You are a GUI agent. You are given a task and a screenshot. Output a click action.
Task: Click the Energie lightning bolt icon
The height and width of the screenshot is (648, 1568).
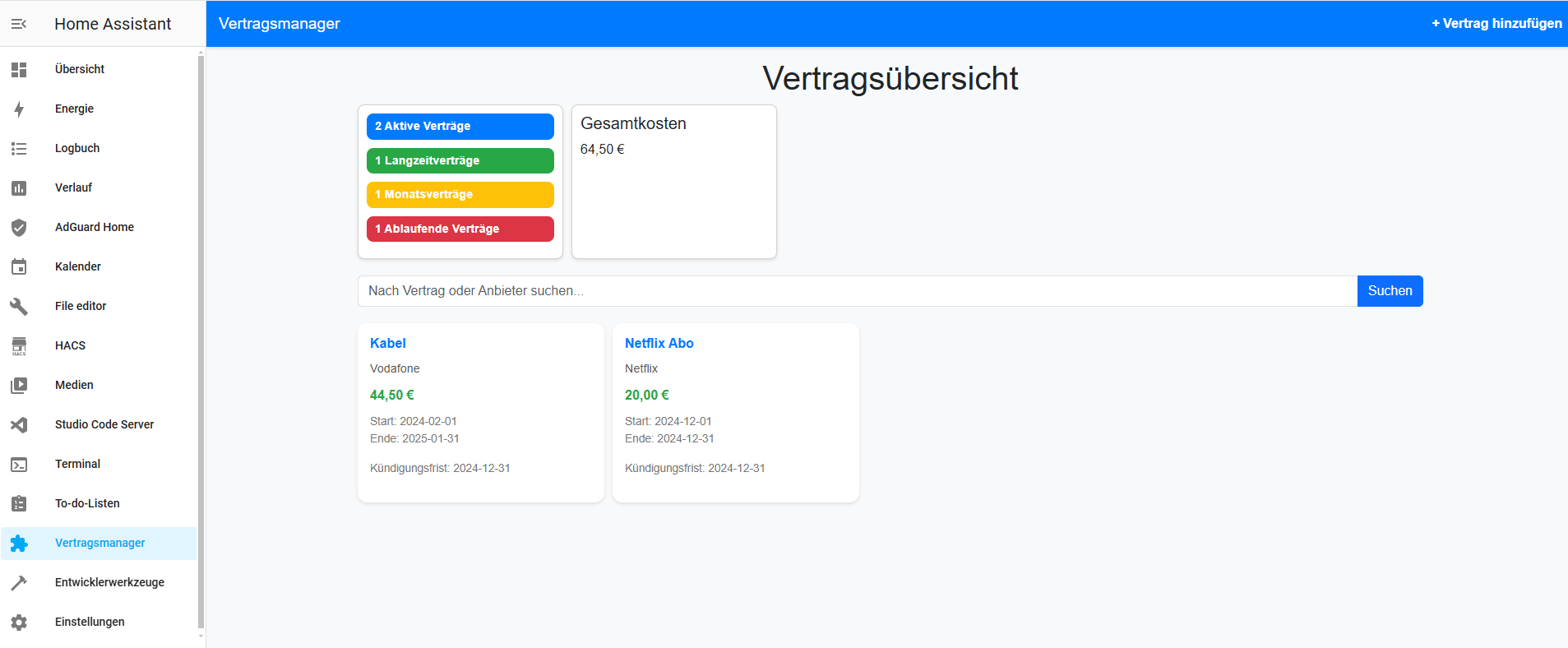pyautogui.click(x=19, y=109)
